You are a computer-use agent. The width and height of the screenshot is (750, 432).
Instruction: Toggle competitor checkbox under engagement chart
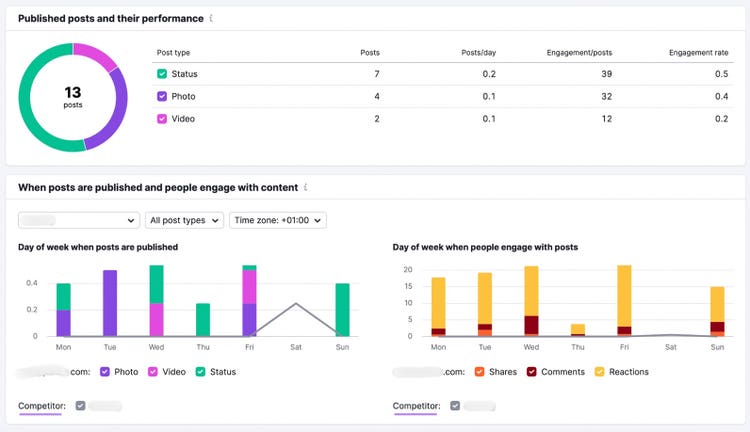pos(455,406)
